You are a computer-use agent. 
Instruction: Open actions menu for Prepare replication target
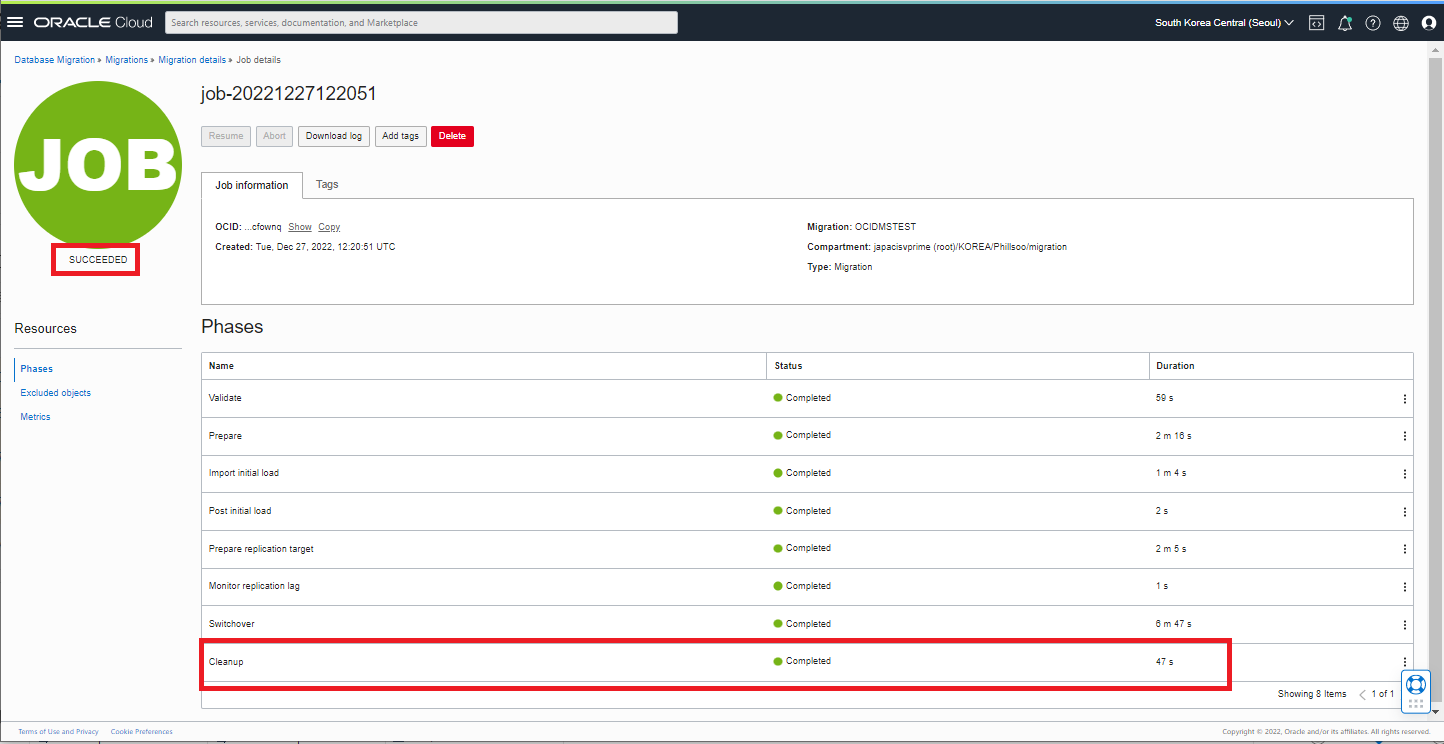(1404, 549)
